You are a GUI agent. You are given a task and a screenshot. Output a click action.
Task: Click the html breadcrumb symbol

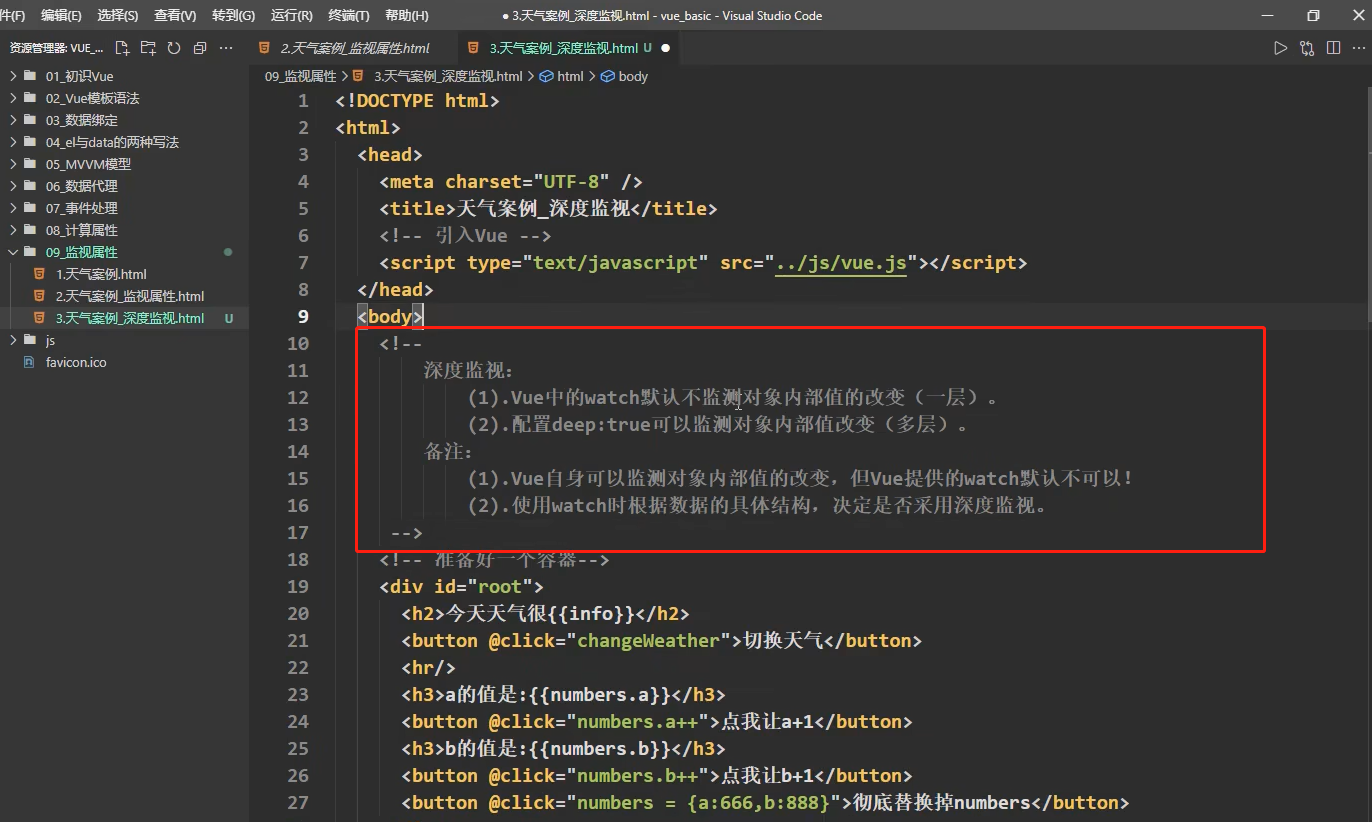pyautogui.click(x=562, y=76)
